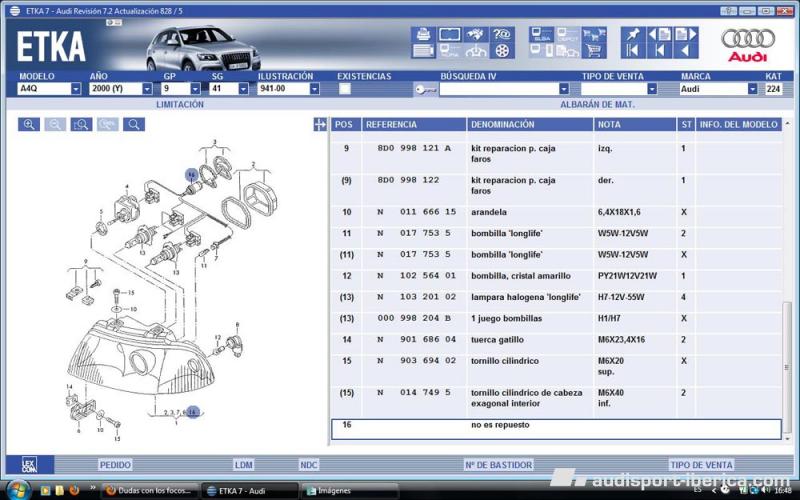Select the 'tuerca gatillo' row
This screenshot has width=800, height=500.
coord(556,340)
